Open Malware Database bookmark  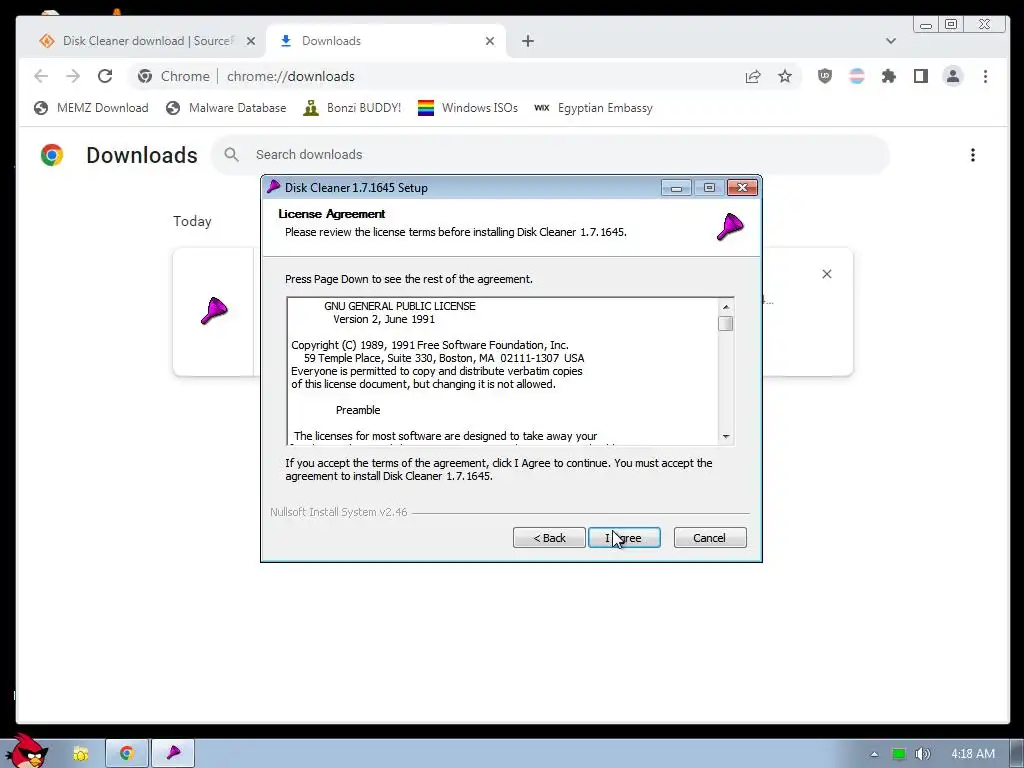click(x=226, y=108)
